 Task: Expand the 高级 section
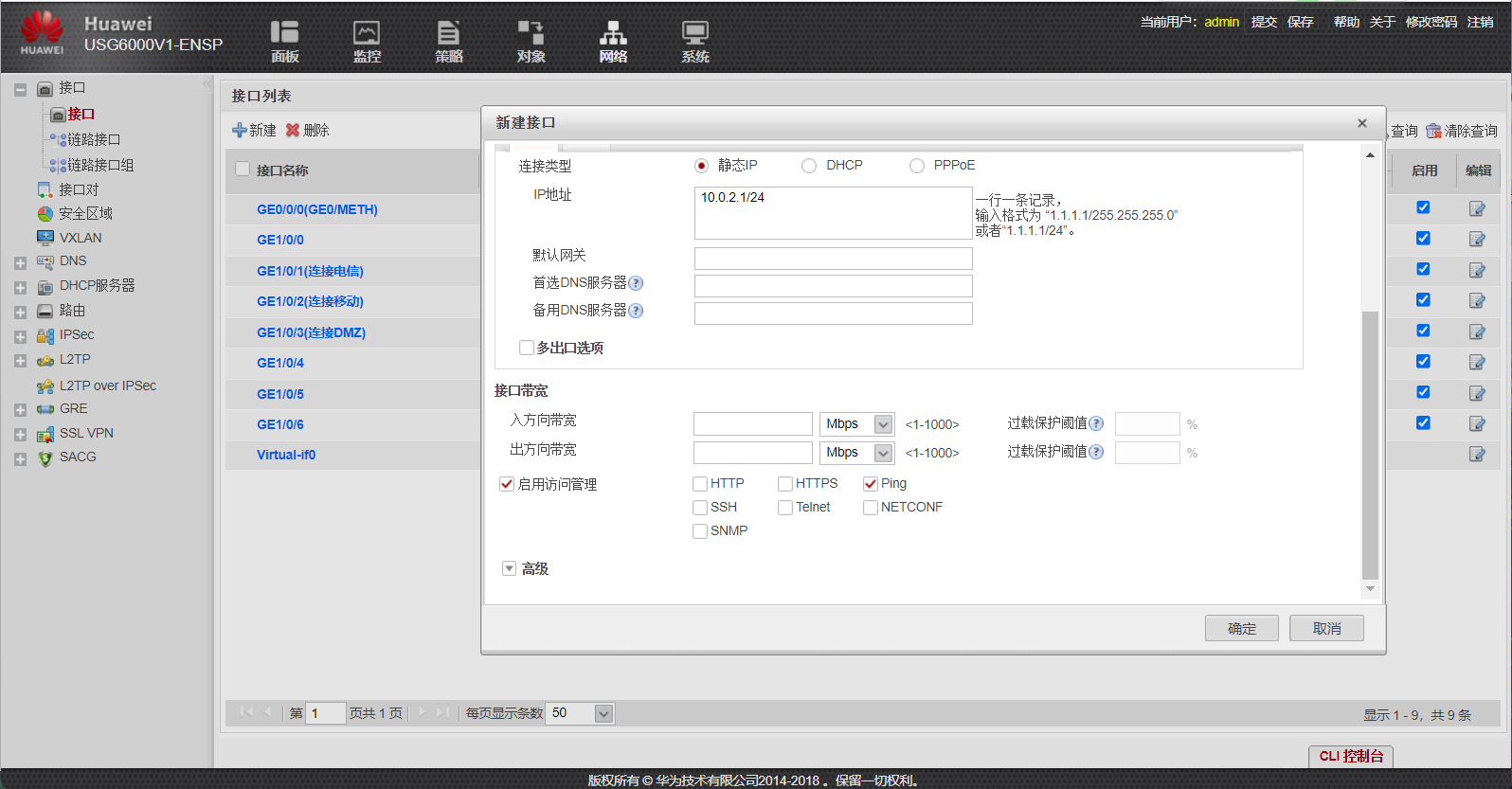click(509, 568)
